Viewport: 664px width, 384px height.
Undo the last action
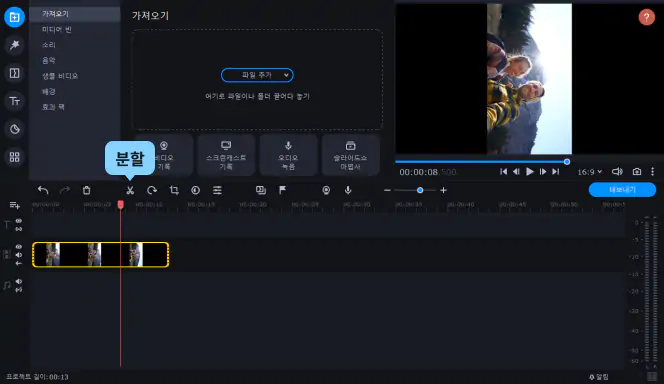tap(43, 191)
